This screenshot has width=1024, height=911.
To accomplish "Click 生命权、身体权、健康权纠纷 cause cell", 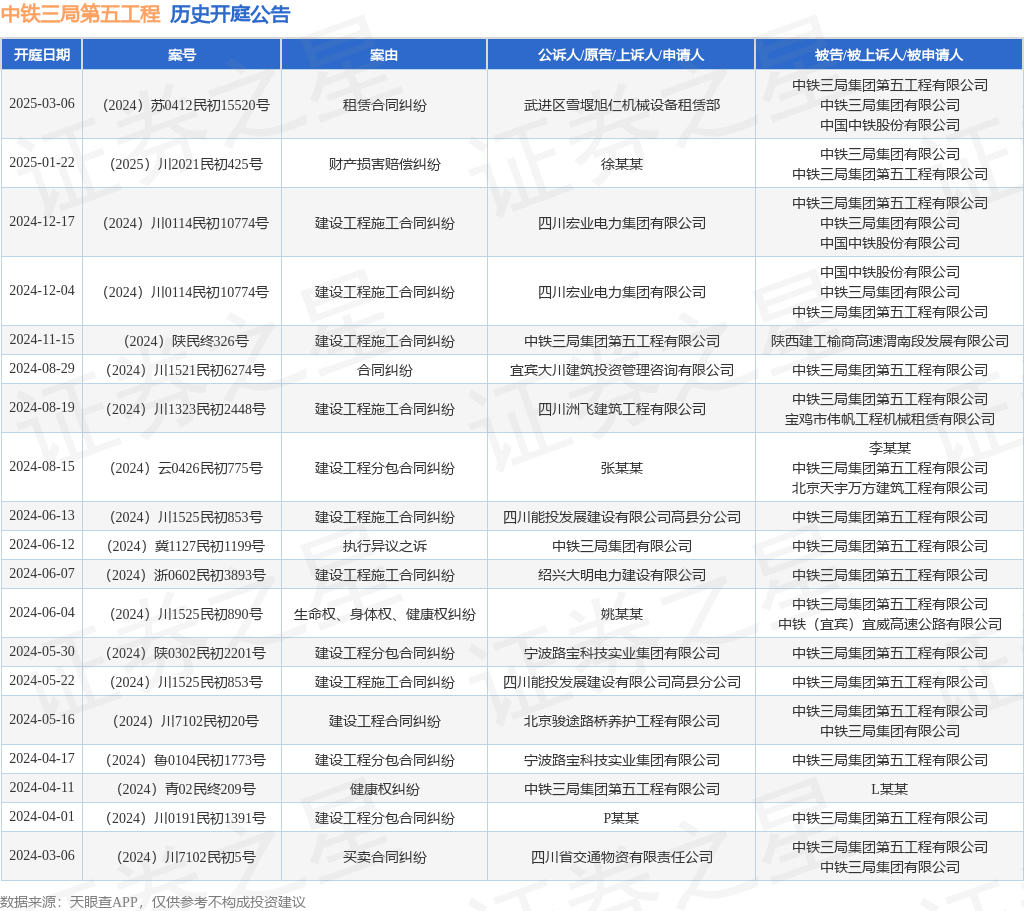I will pos(385,614).
